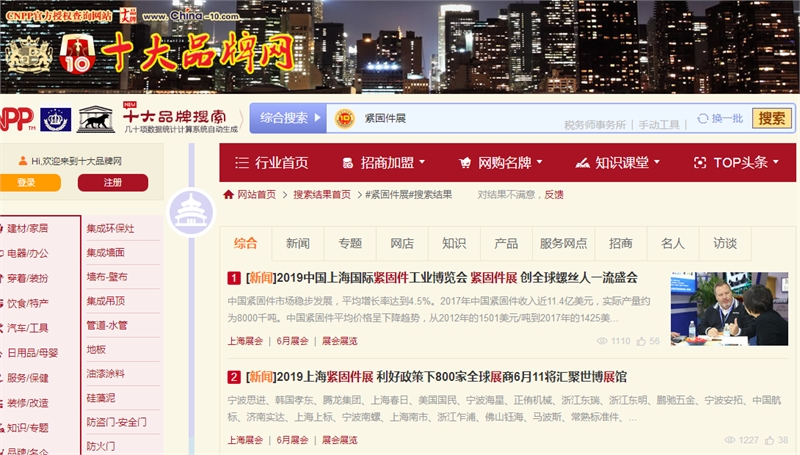The image size is (800, 455).
Task: Click the 搜索结果首页 breadcrumb link
Action: (x=322, y=194)
